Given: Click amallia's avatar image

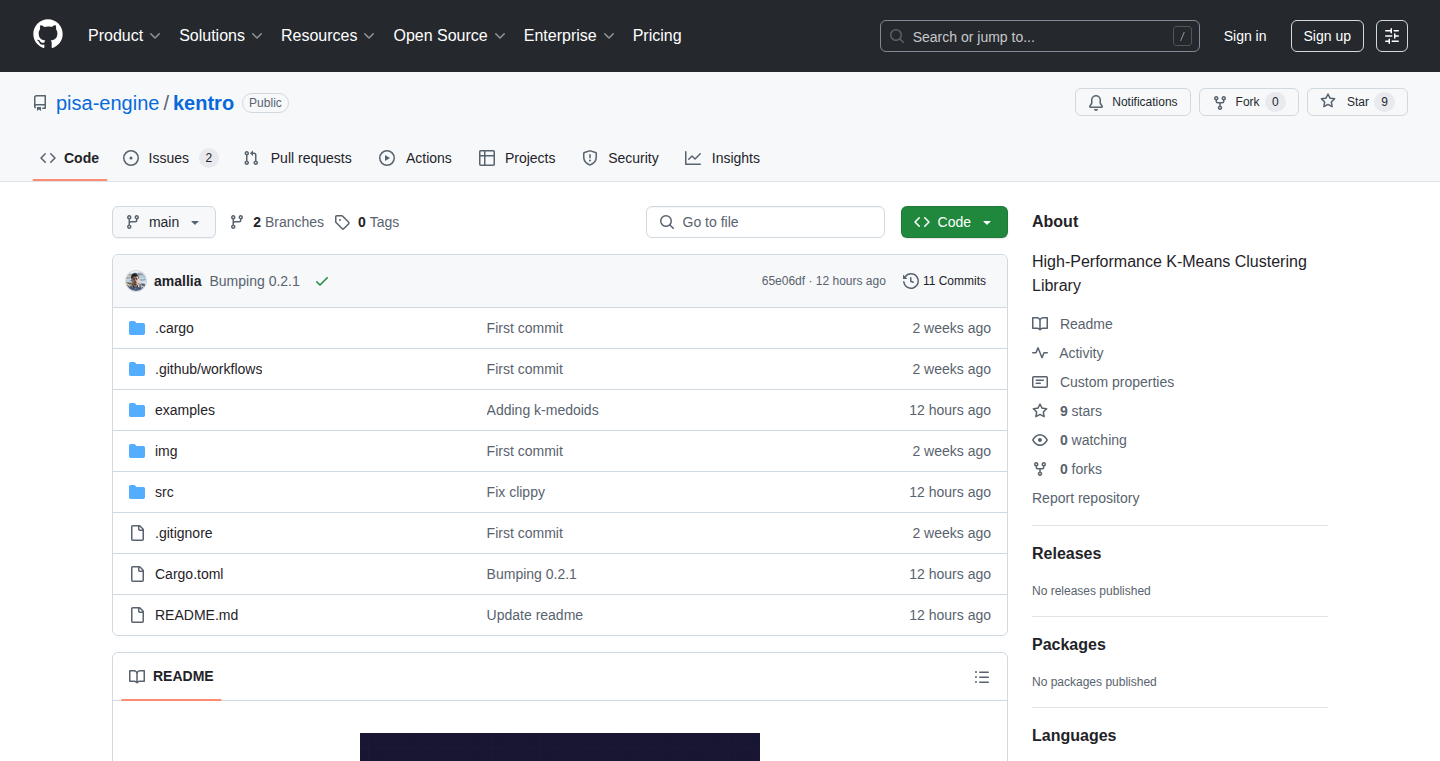Looking at the screenshot, I should point(136,281).
